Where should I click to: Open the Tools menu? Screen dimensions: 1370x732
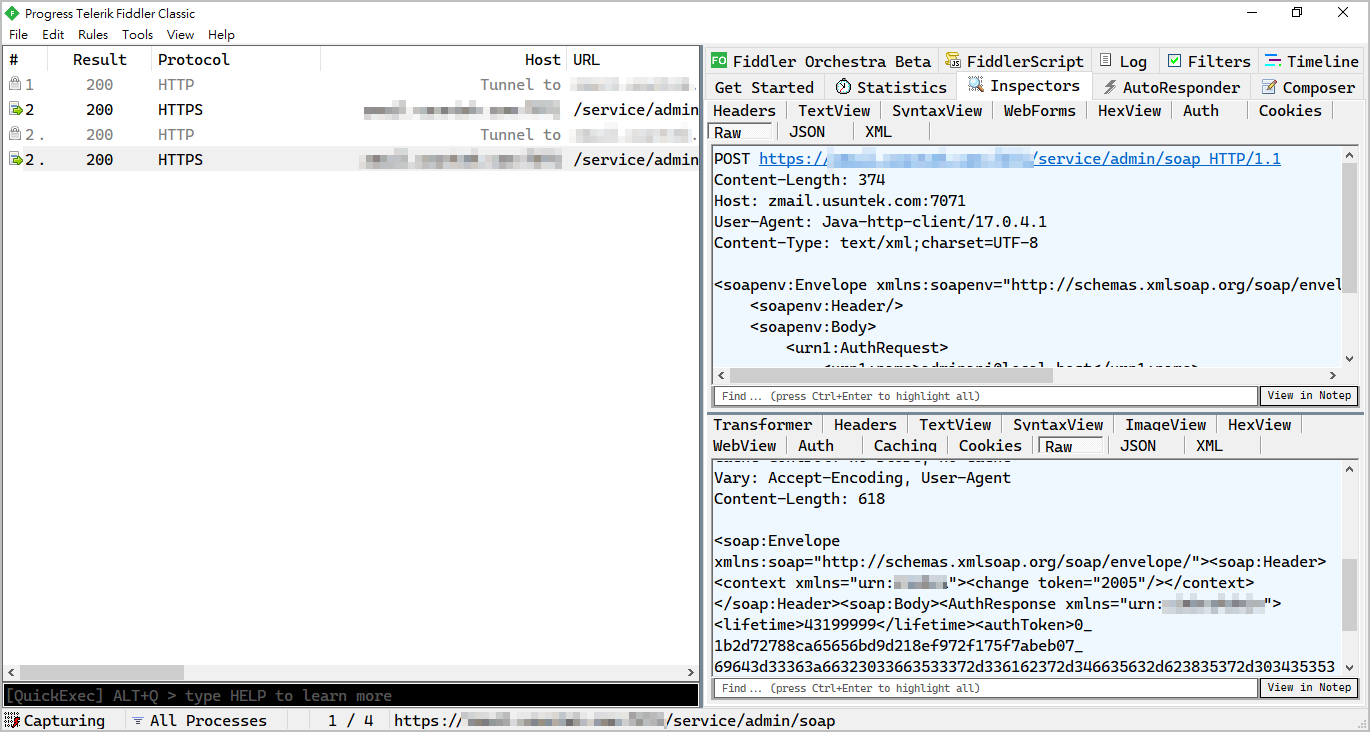pos(137,34)
